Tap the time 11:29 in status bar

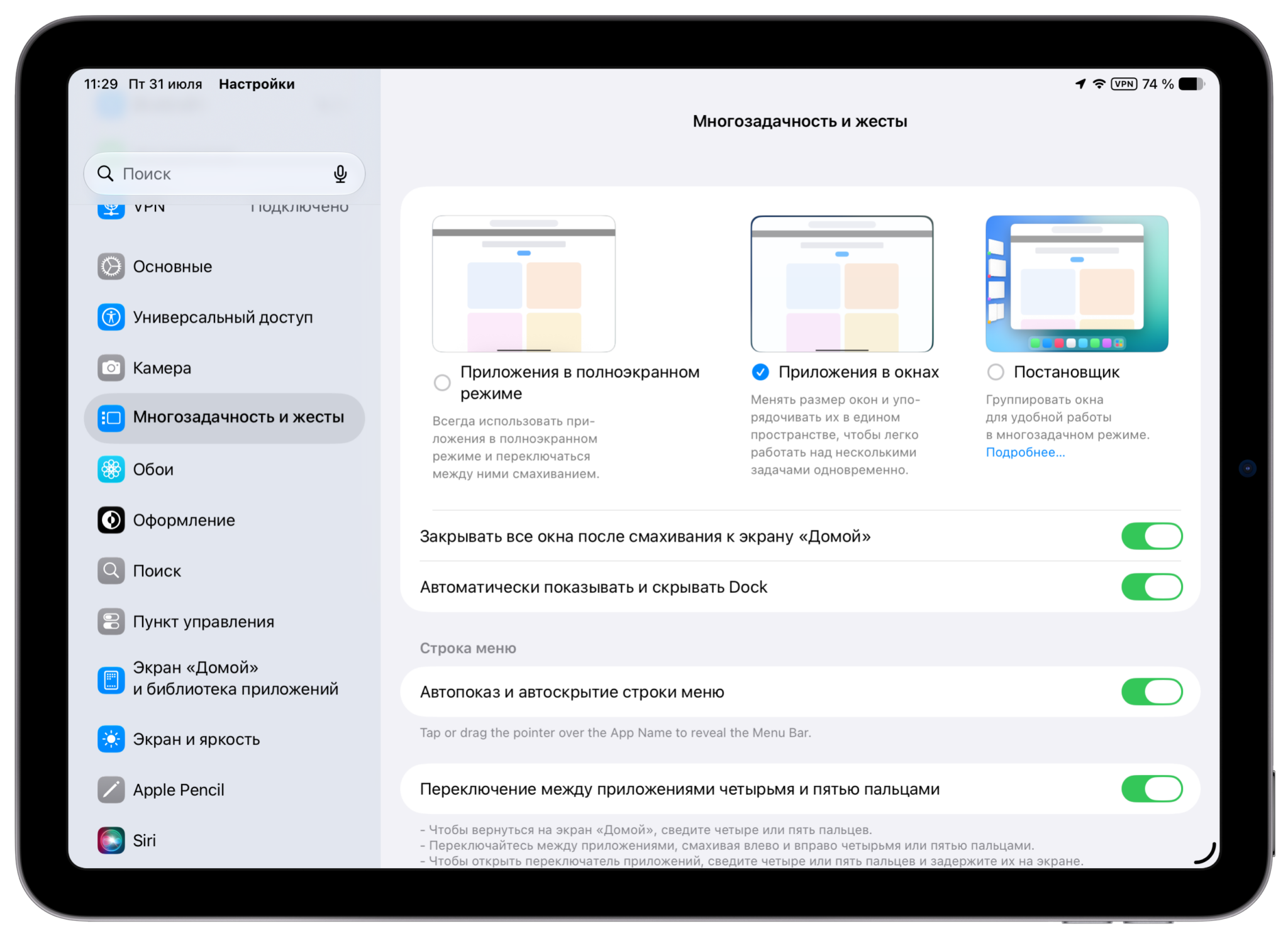tap(101, 84)
